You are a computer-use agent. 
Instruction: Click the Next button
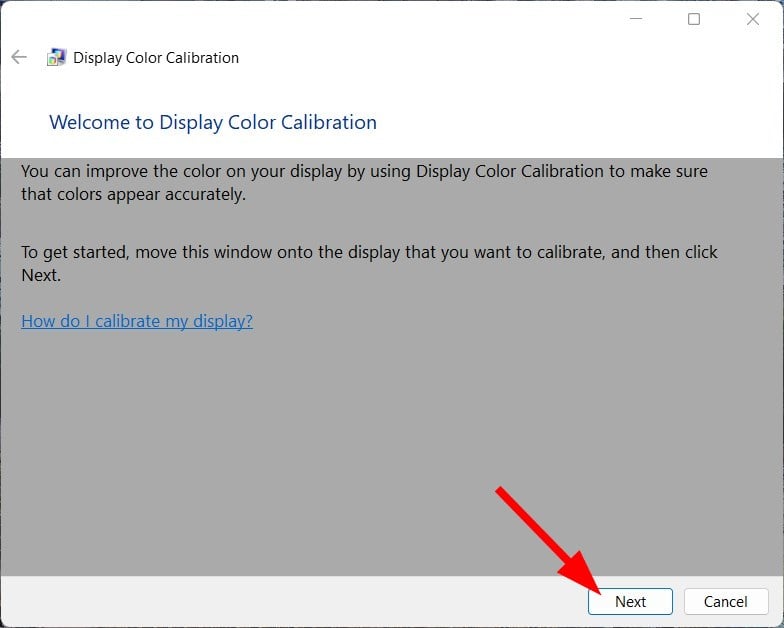point(630,601)
